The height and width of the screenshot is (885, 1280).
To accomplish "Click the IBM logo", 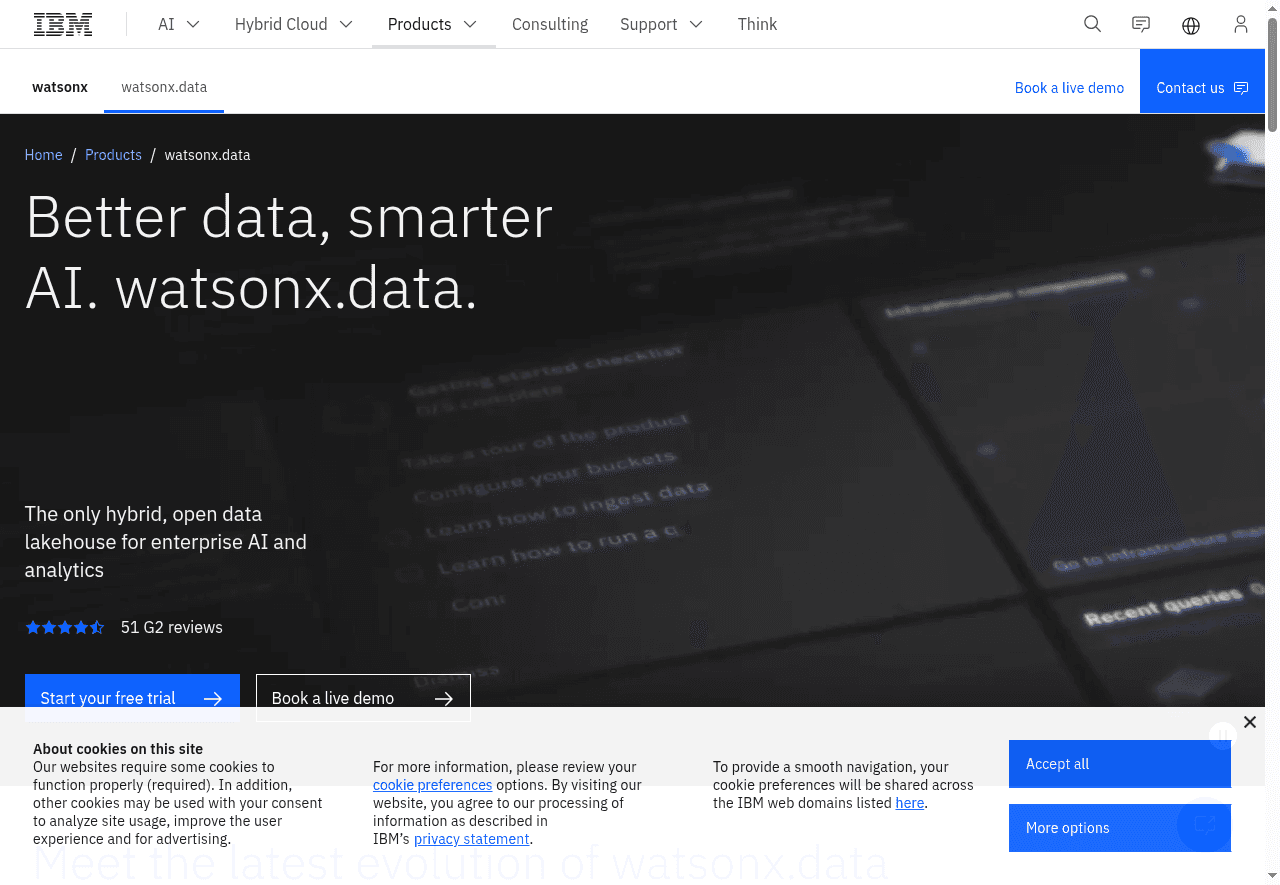I will 63,23.
